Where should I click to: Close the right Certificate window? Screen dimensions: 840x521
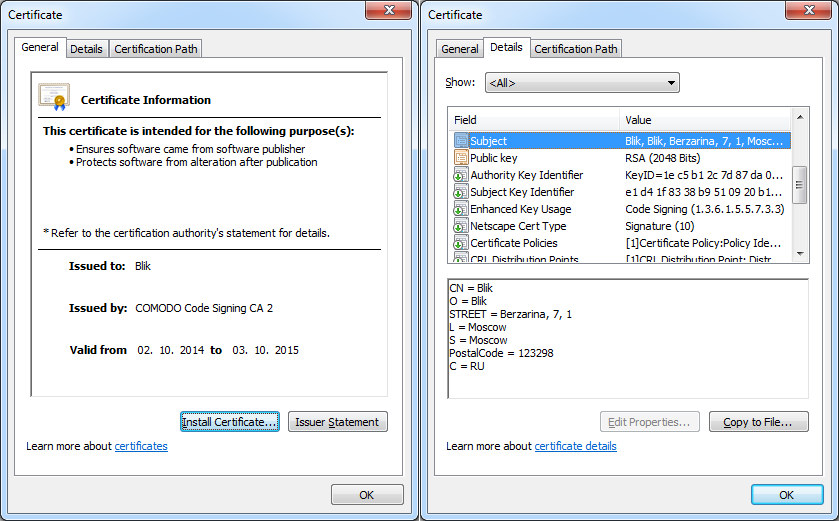809,10
